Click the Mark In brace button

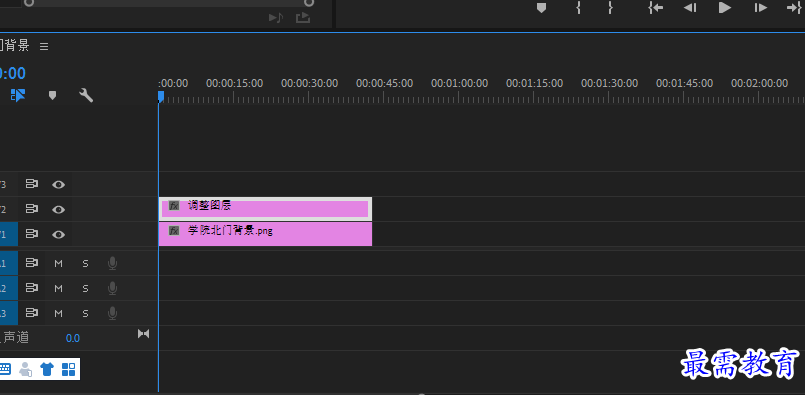click(579, 8)
